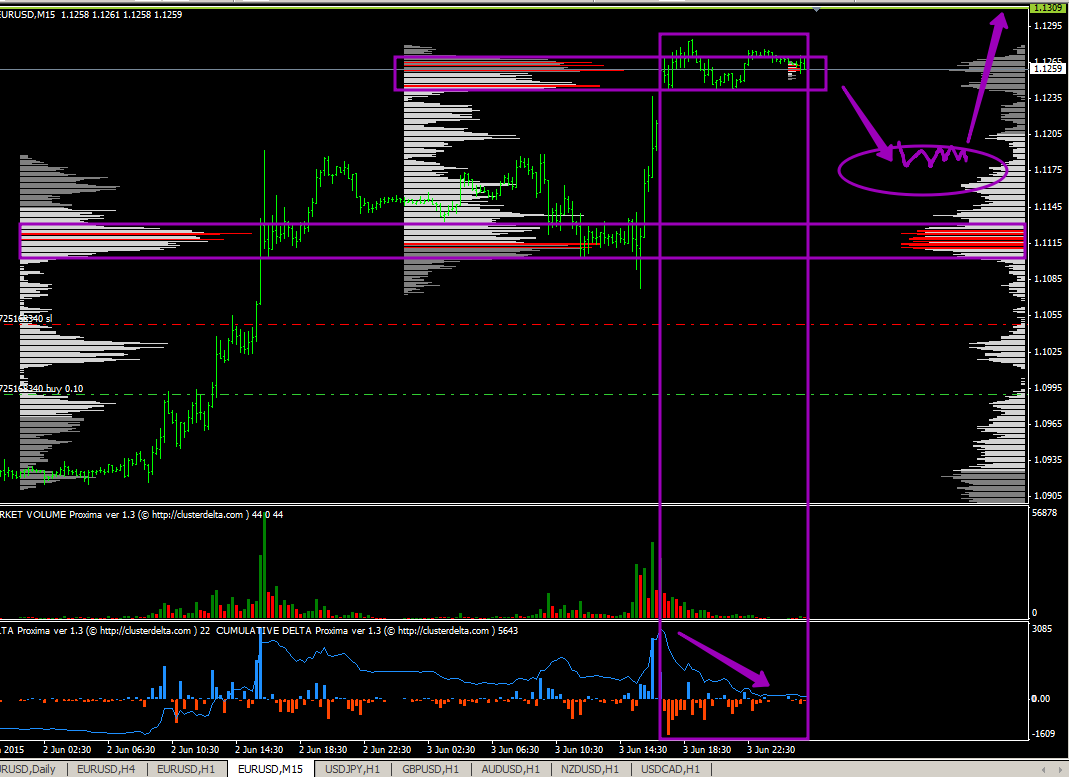
Task: Click the '2 Jun 18:30' time axis label
Action: [x=323, y=750]
